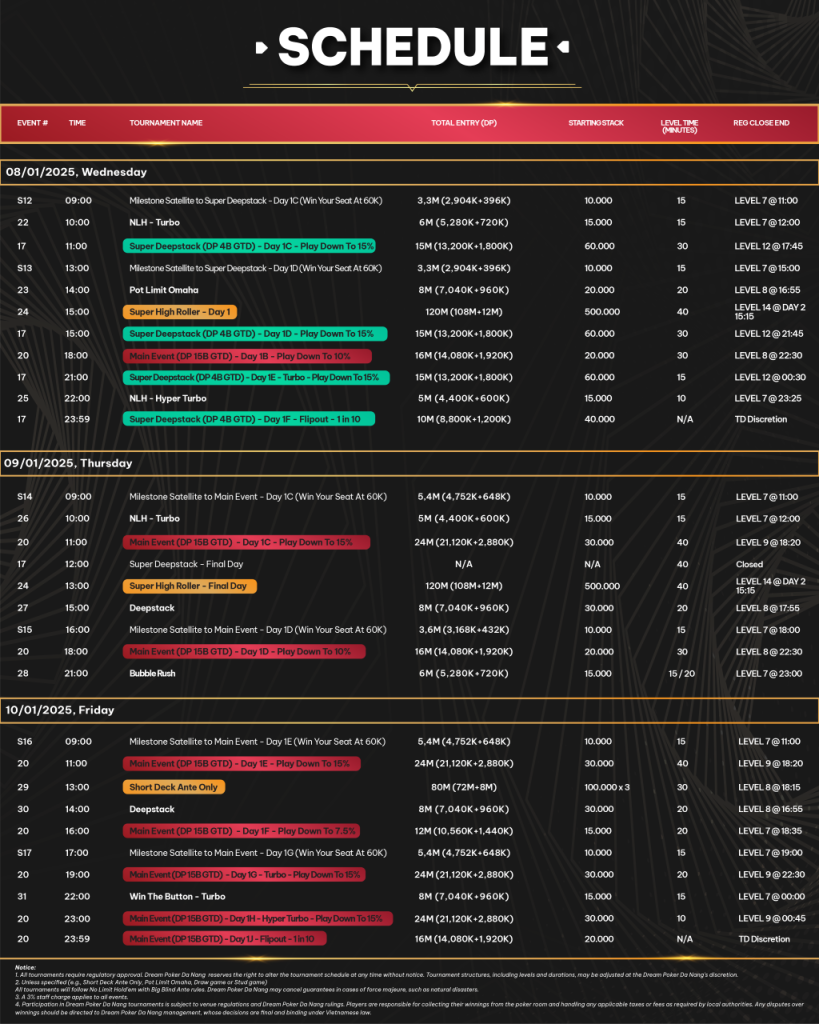
Task: Click the REG CLOSE END column header
Action: 761,123
